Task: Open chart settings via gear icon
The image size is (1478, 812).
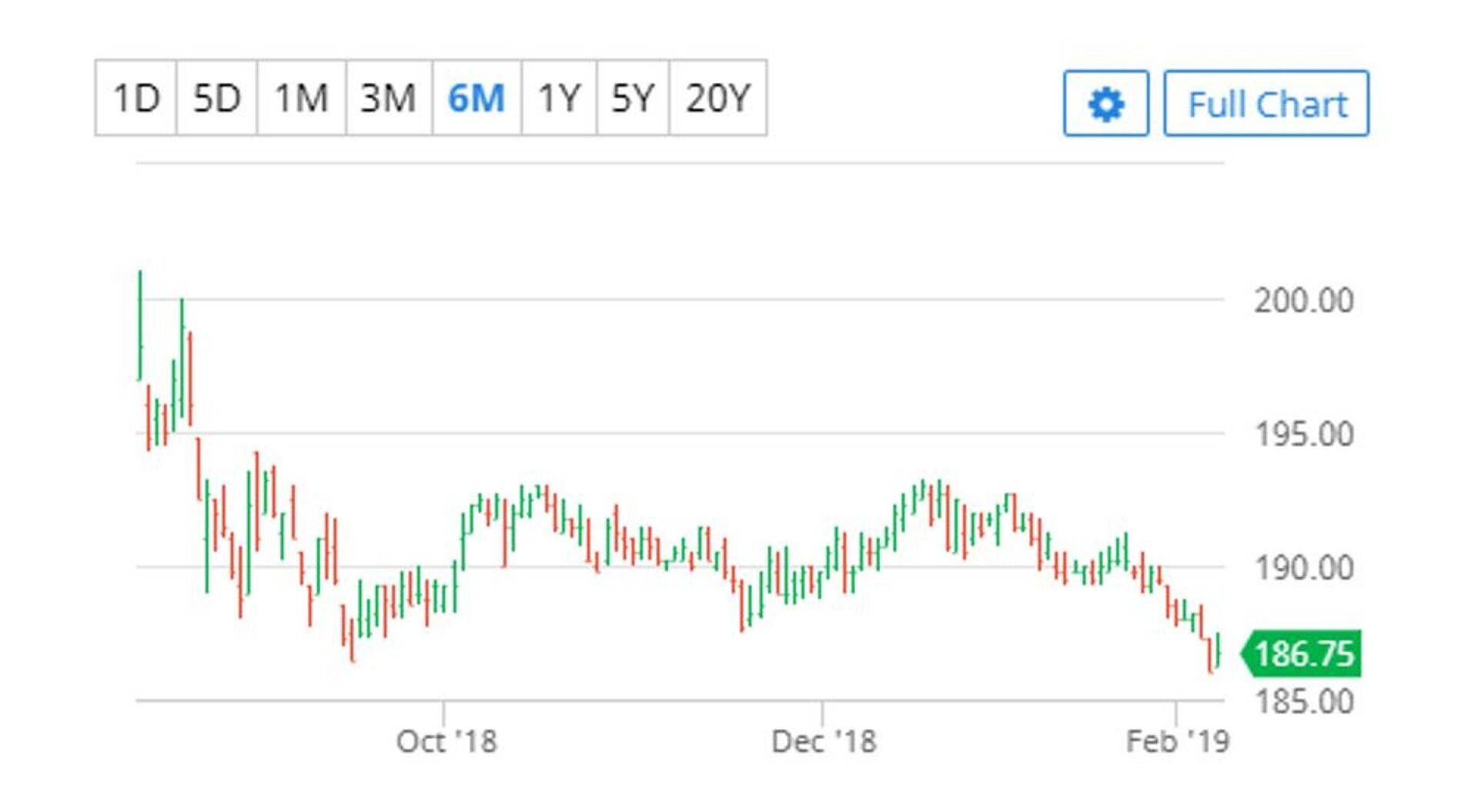Action: [x=1105, y=104]
